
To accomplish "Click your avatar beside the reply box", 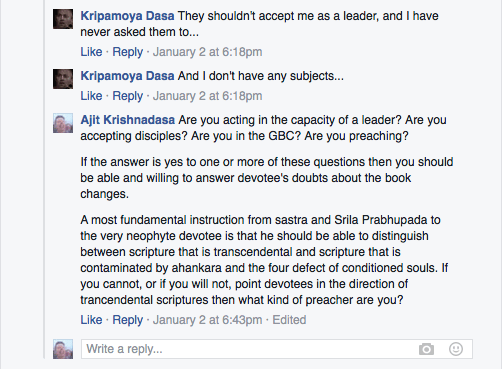I will [63, 349].
